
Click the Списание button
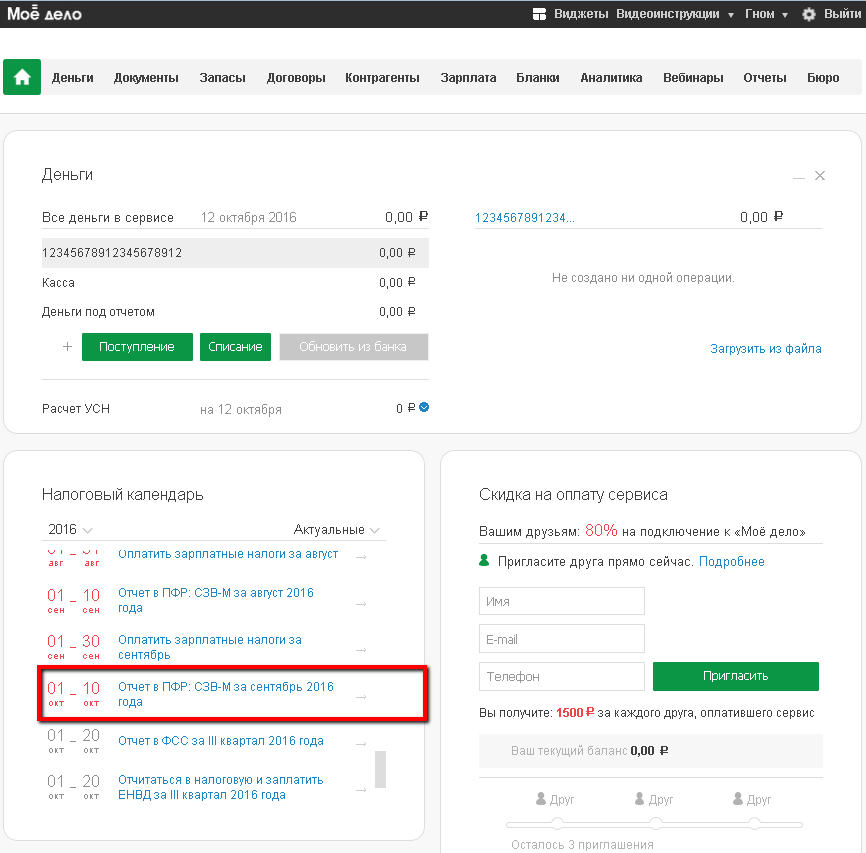click(x=235, y=347)
